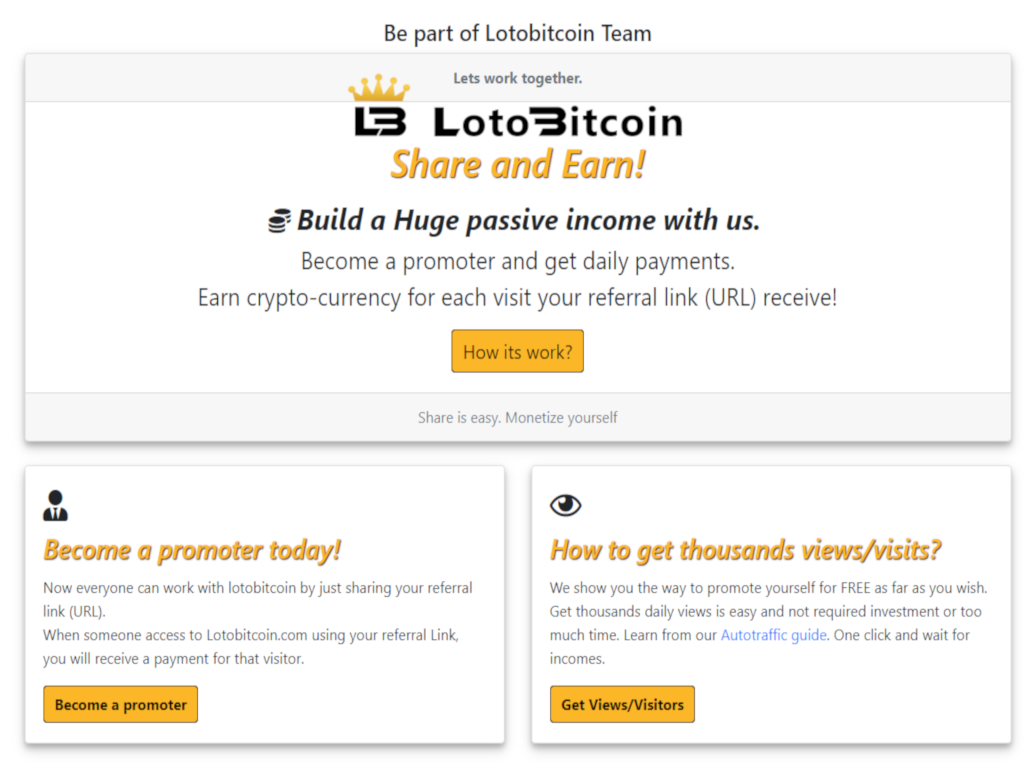This screenshot has width=1024, height=768.
Task: Open the How its work? button
Action: pyautogui.click(x=517, y=351)
